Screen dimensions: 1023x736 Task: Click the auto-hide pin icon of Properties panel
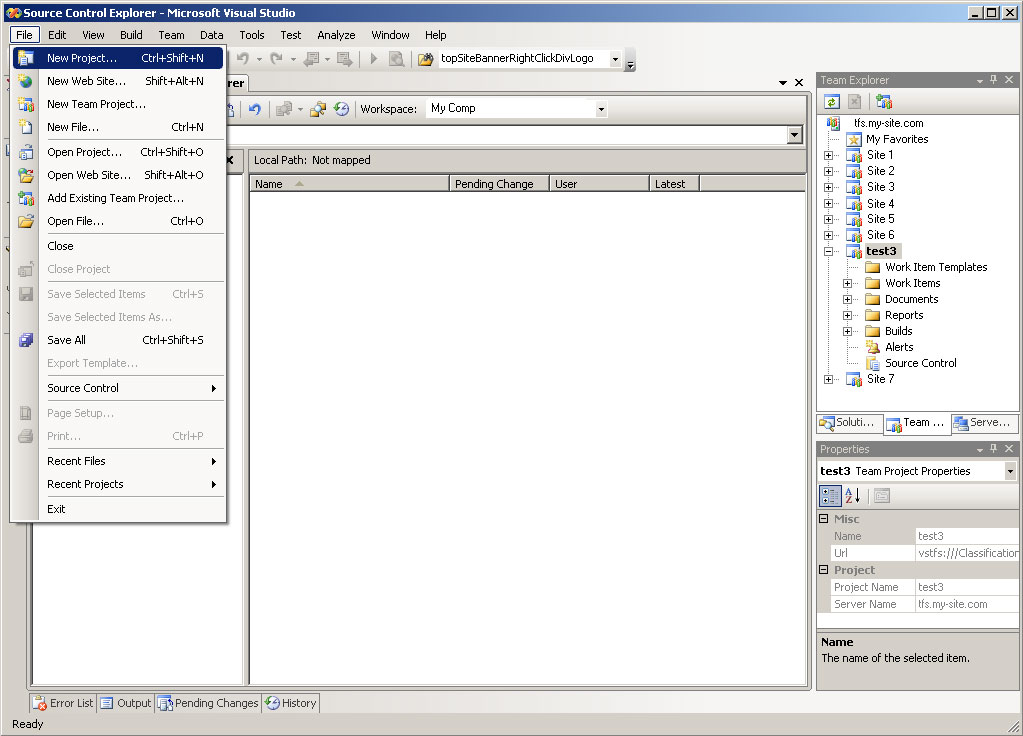[x=994, y=449]
